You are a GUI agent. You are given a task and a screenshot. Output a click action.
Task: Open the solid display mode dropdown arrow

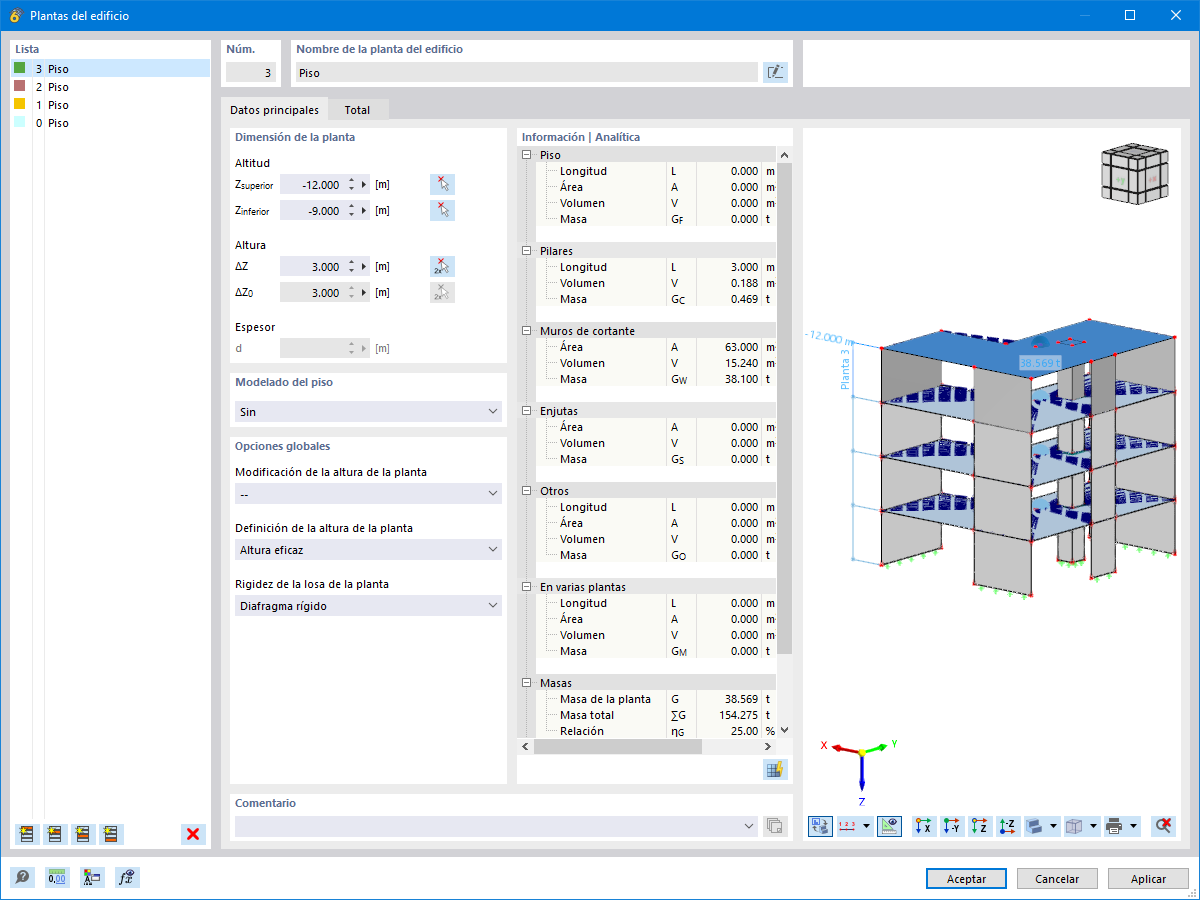[1054, 826]
